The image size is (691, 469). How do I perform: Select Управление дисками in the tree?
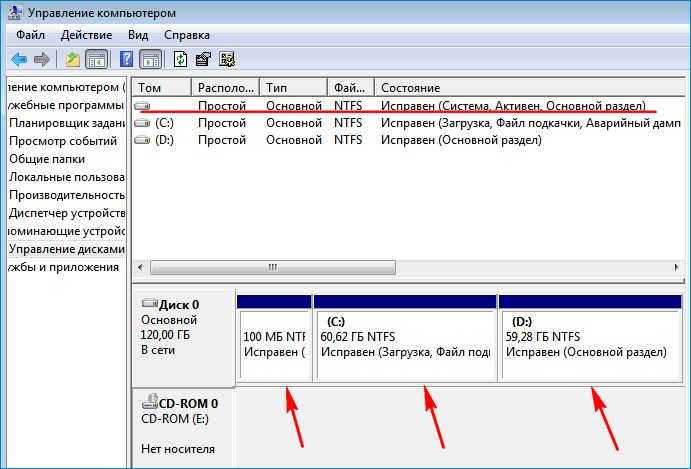(67, 249)
